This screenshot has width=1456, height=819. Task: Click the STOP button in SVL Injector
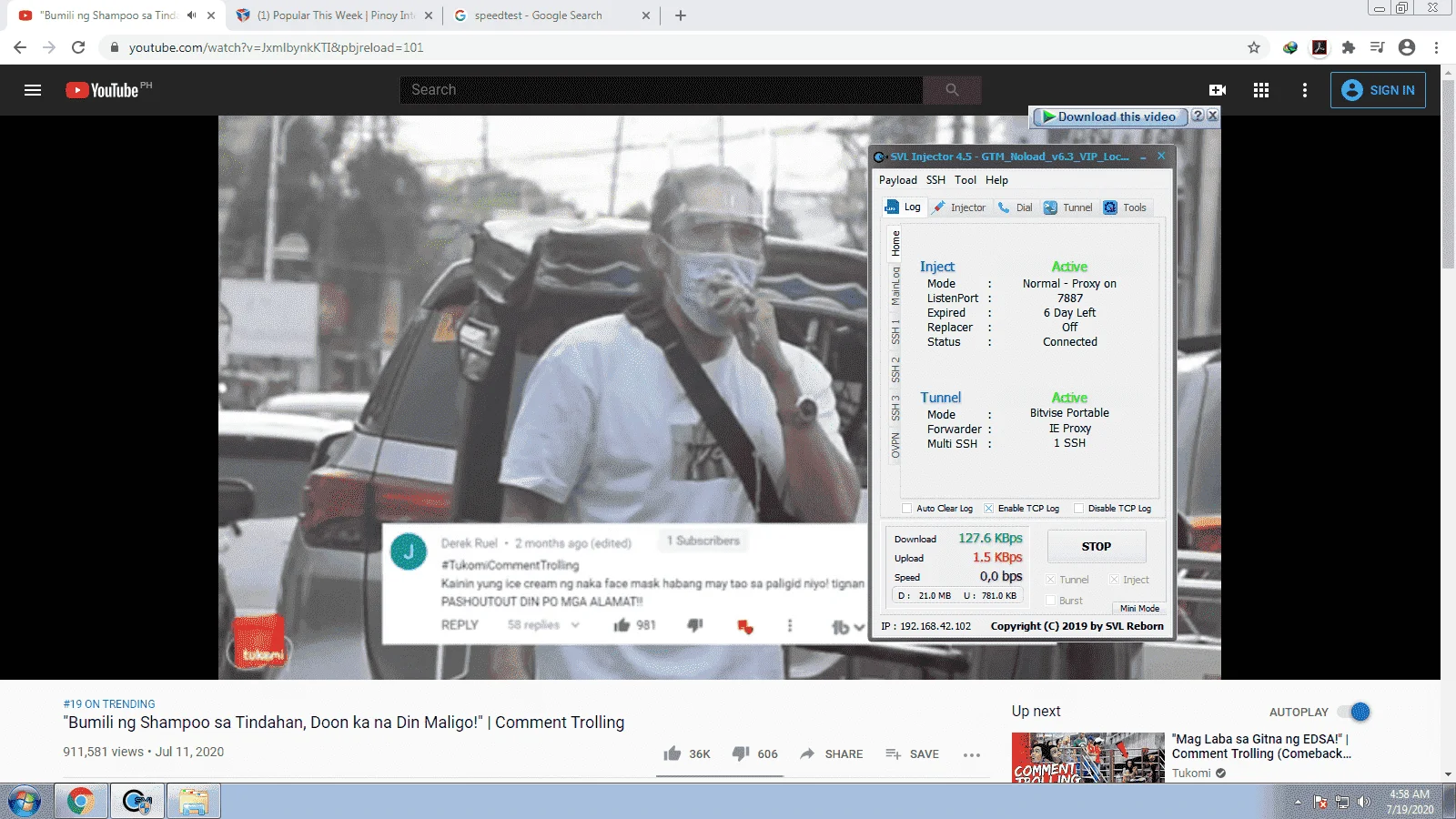pyautogui.click(x=1097, y=547)
